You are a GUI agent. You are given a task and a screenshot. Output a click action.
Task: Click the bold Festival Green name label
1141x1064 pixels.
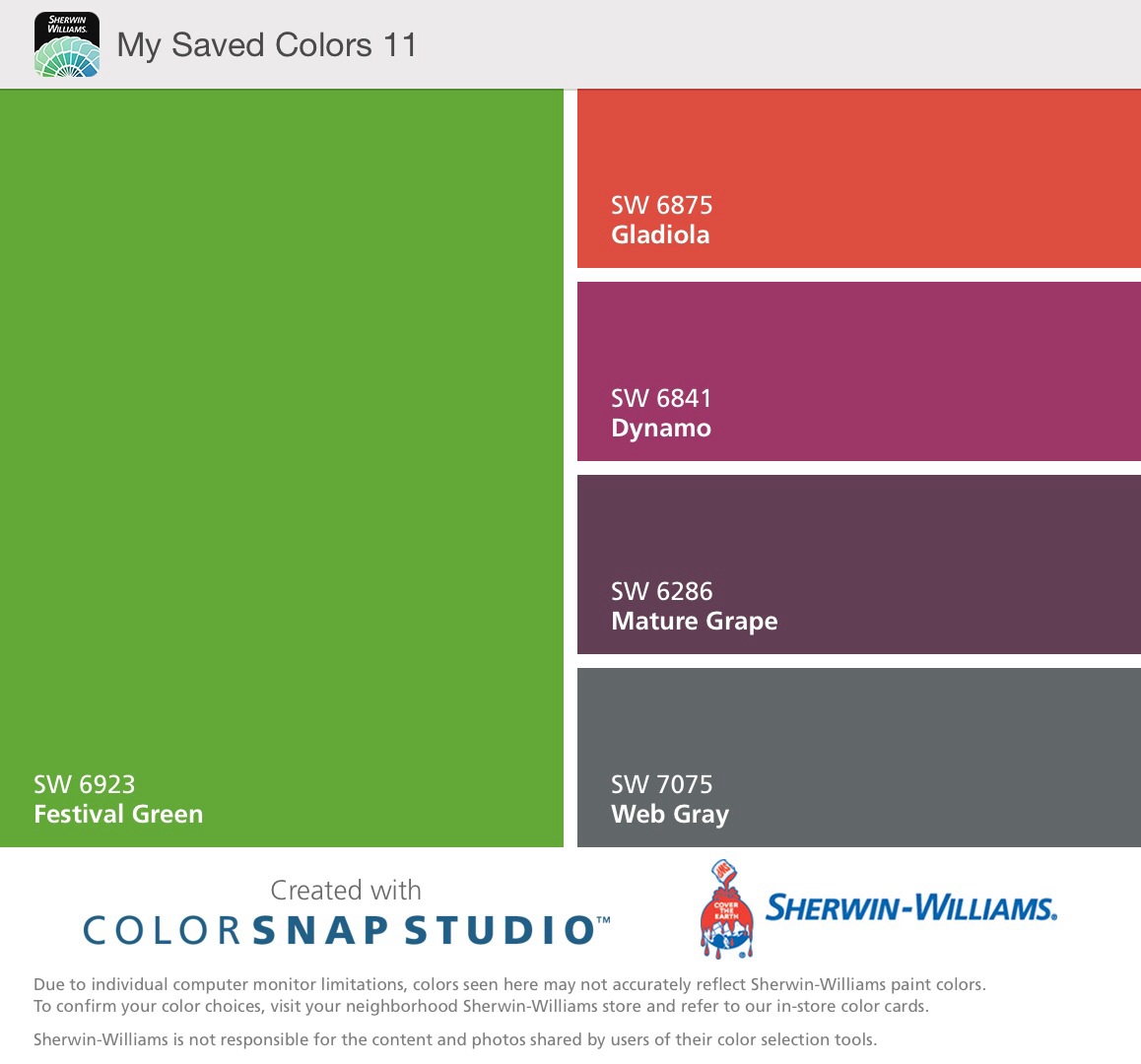click(118, 814)
